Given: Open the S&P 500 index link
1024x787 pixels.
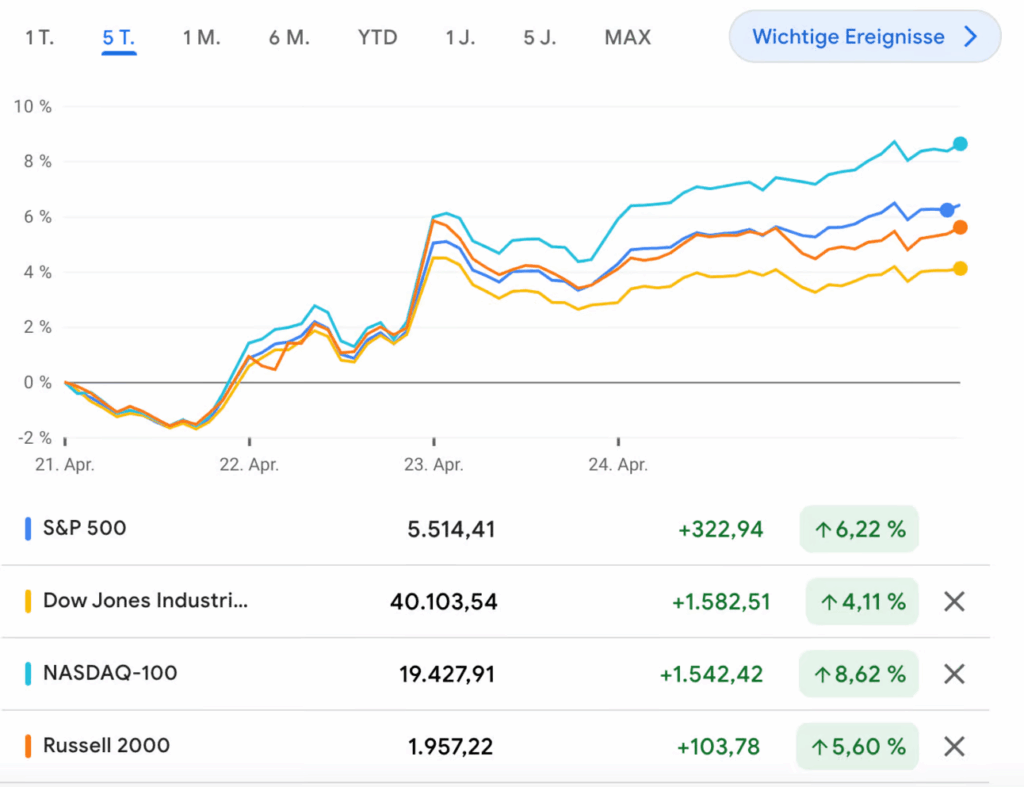Looking at the screenshot, I should coord(84,528).
